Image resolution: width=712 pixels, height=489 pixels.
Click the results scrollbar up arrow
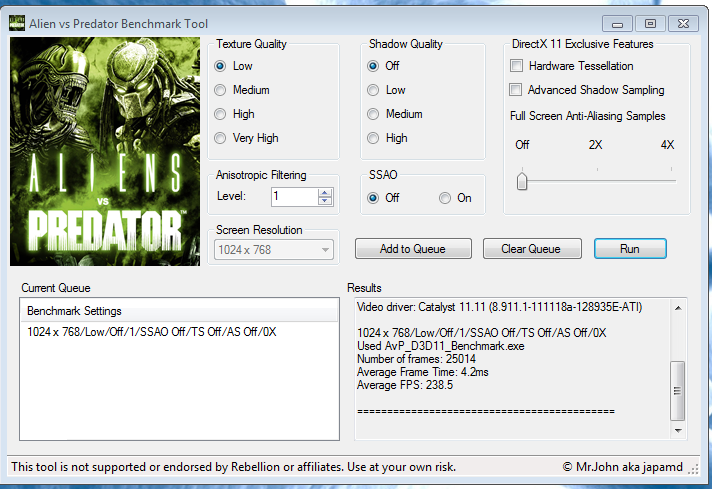[x=678, y=308]
